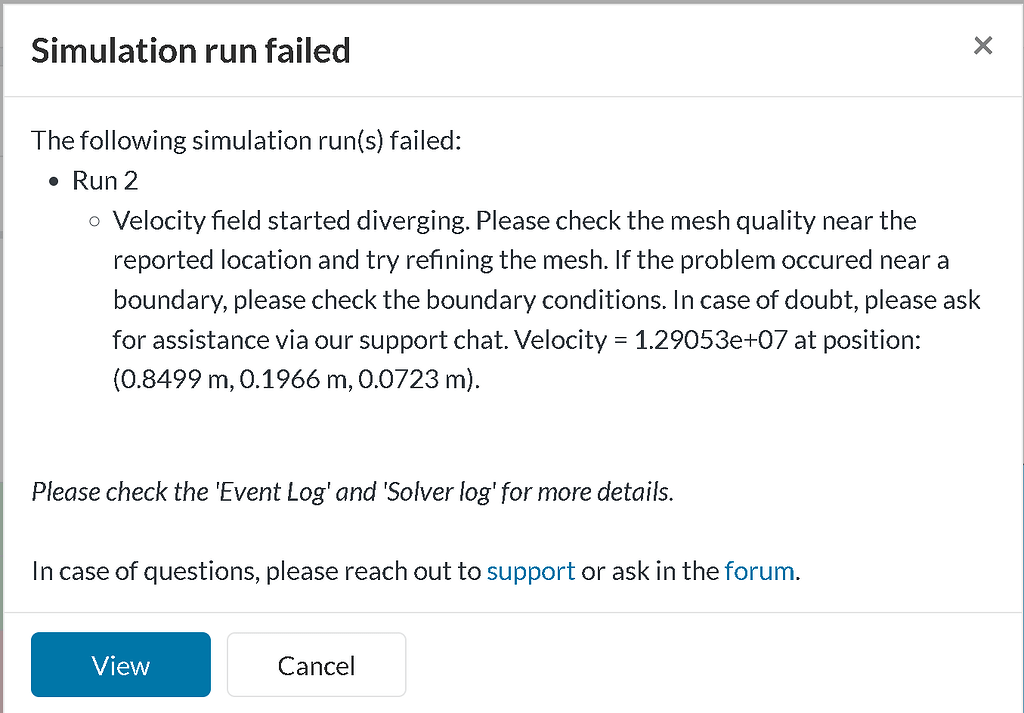The width and height of the screenshot is (1024, 713).
Task: Click the Run 2 bullet marker
Action: 54,180
